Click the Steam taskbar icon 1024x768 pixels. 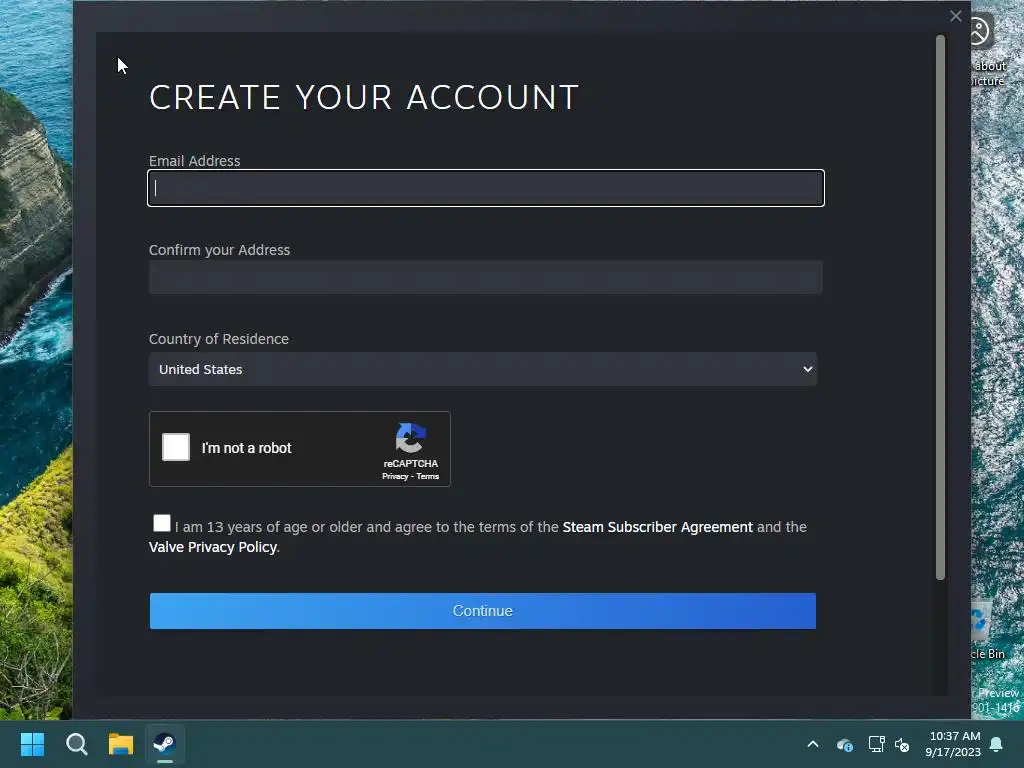pos(165,744)
